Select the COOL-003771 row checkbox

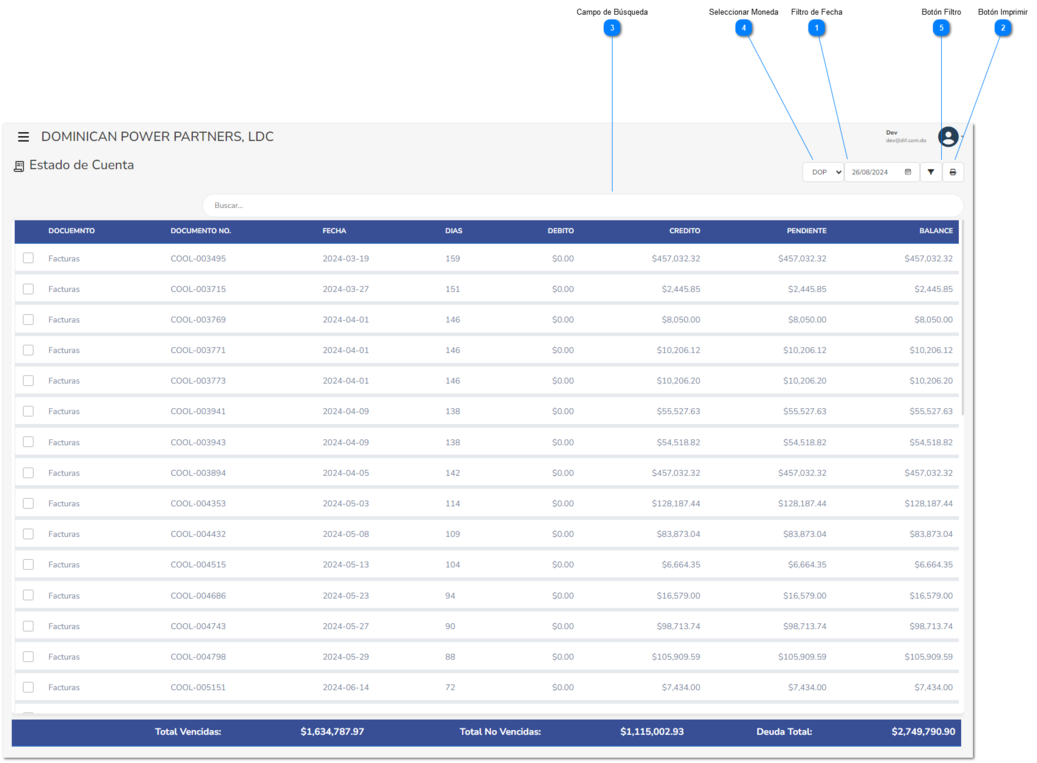click(28, 350)
